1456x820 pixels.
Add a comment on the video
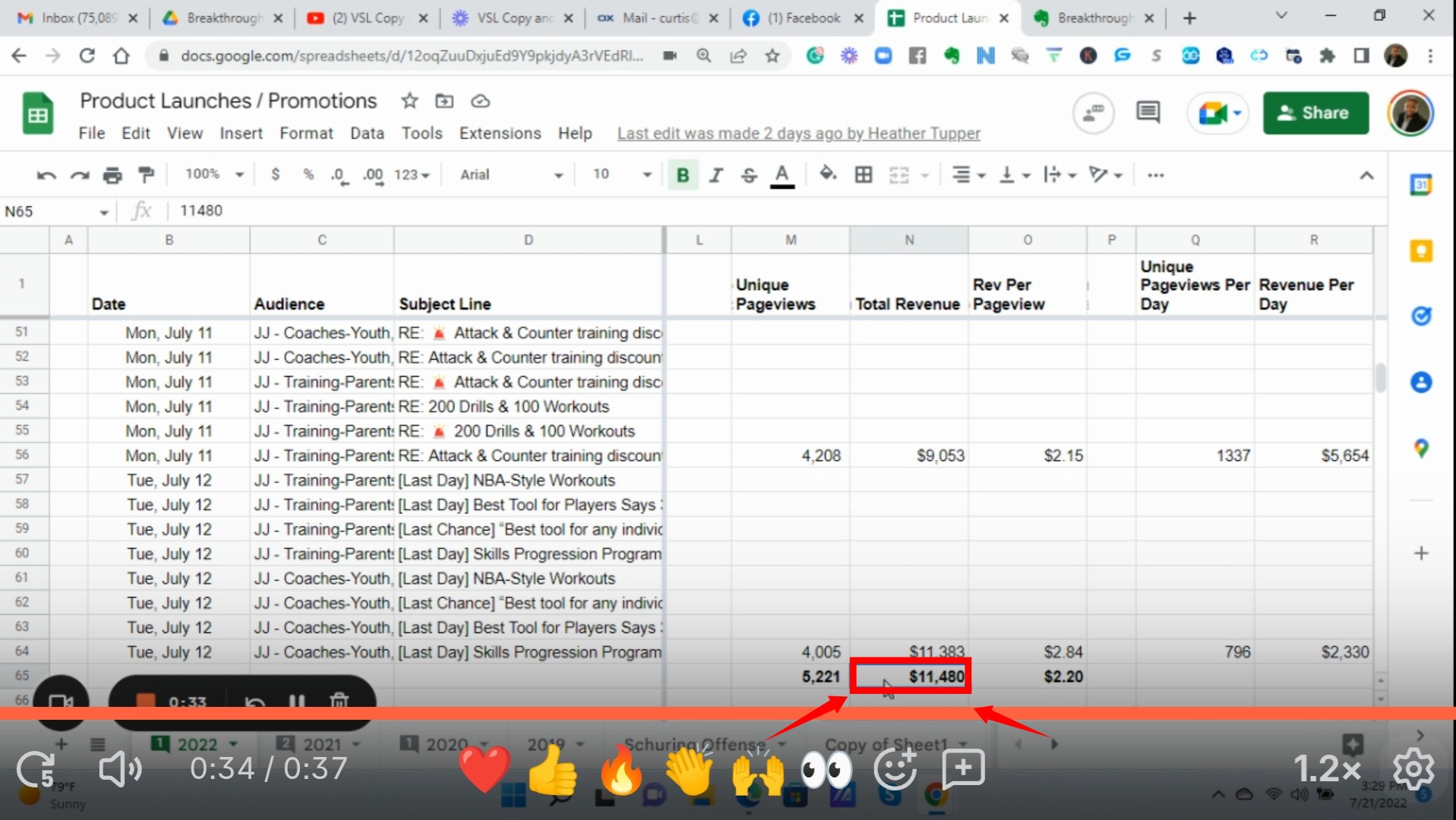pos(963,768)
